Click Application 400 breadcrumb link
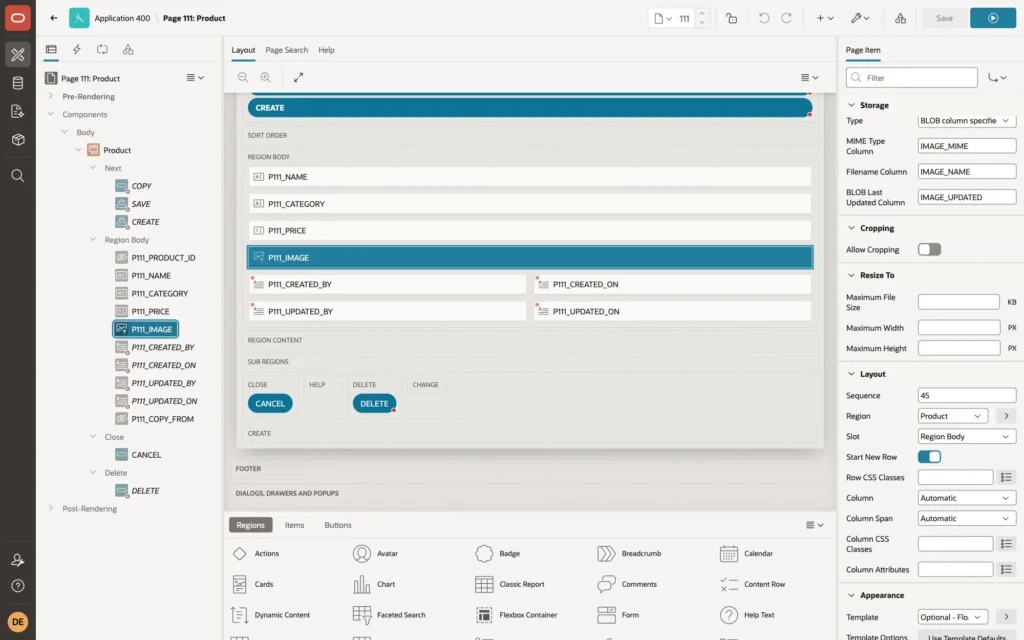 point(122,18)
